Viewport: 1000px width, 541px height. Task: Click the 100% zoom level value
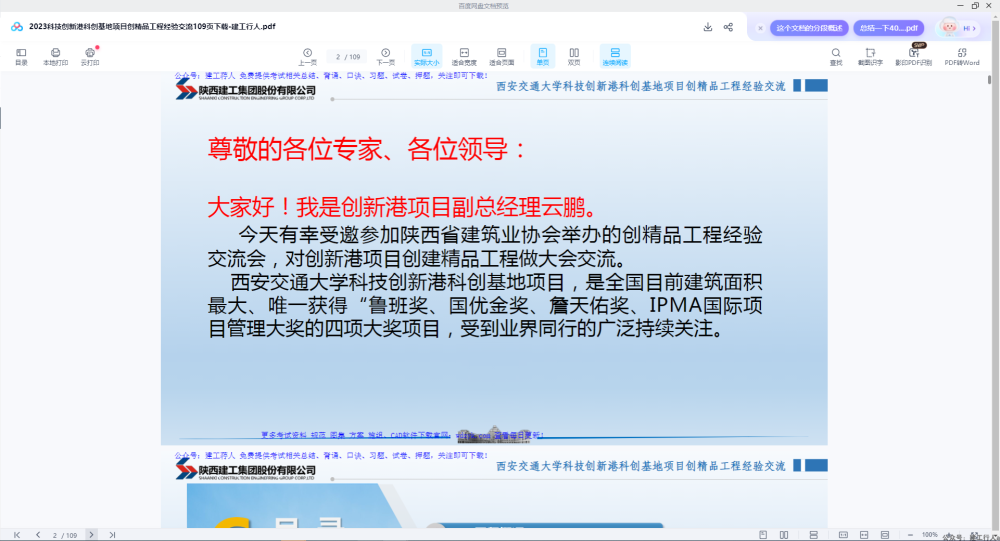click(929, 535)
